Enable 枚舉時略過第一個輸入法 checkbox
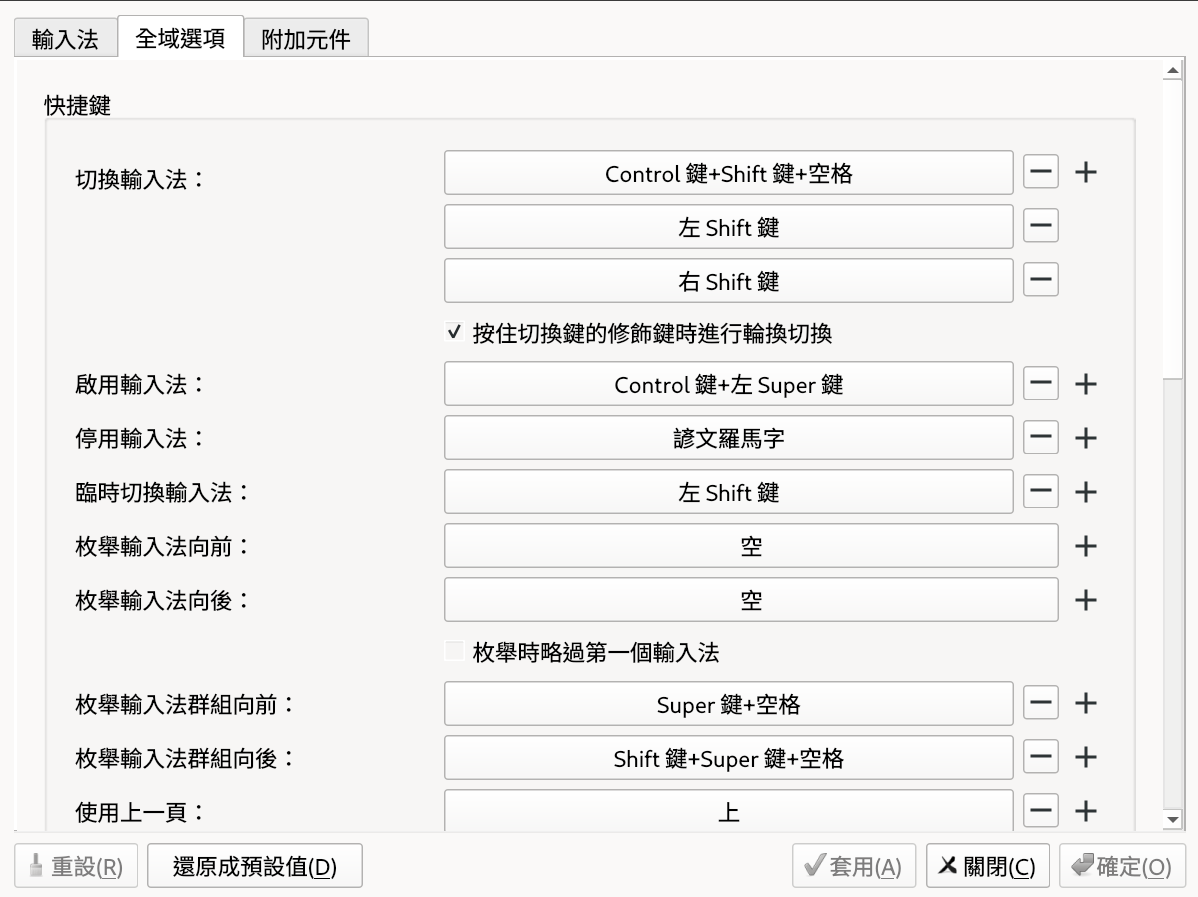This screenshot has height=897, width=1198. tap(455, 653)
